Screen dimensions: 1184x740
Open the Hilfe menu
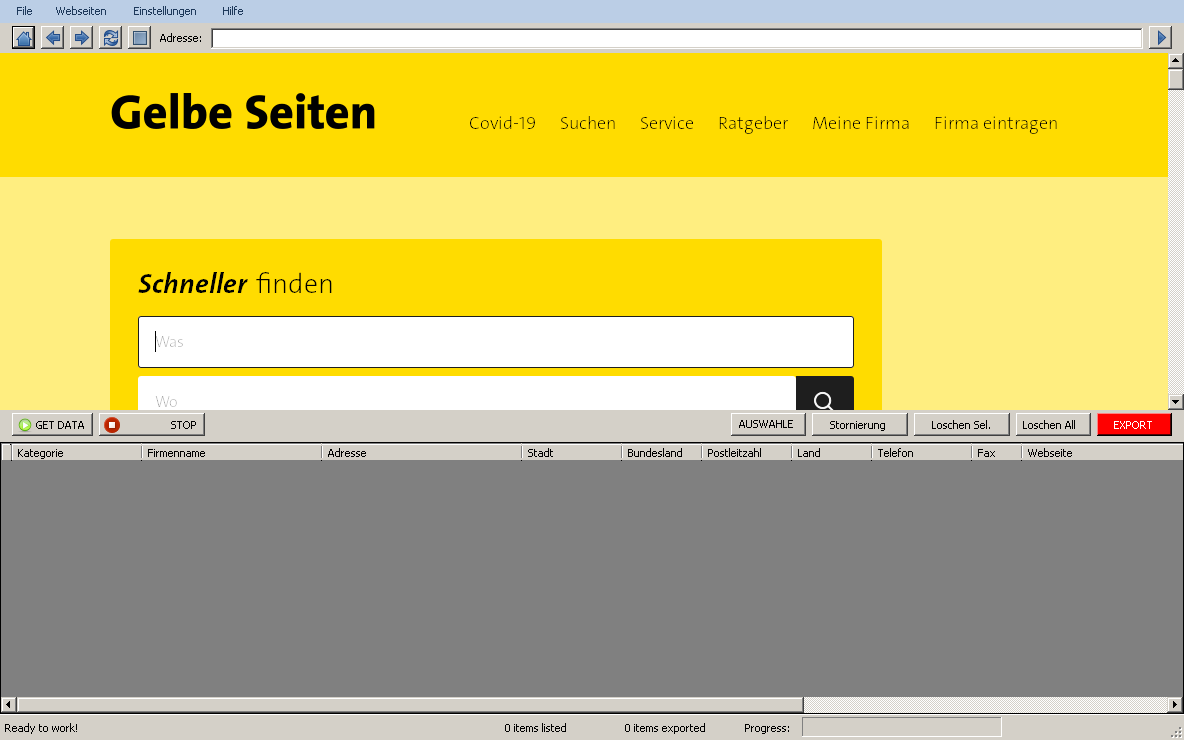pos(233,11)
